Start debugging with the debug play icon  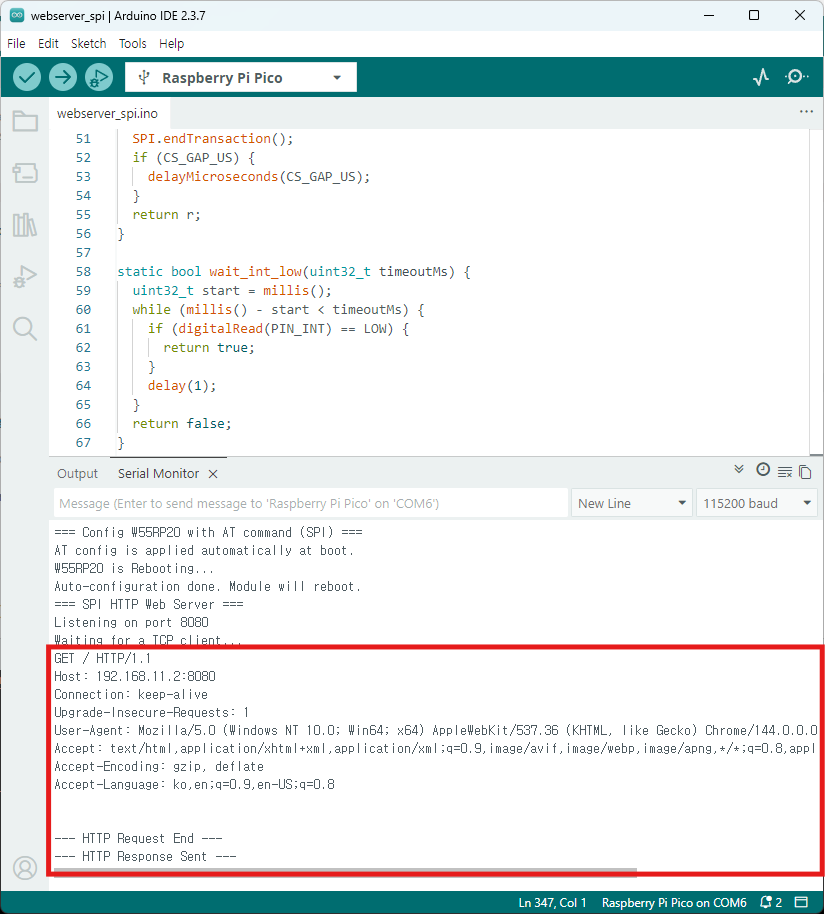98,77
